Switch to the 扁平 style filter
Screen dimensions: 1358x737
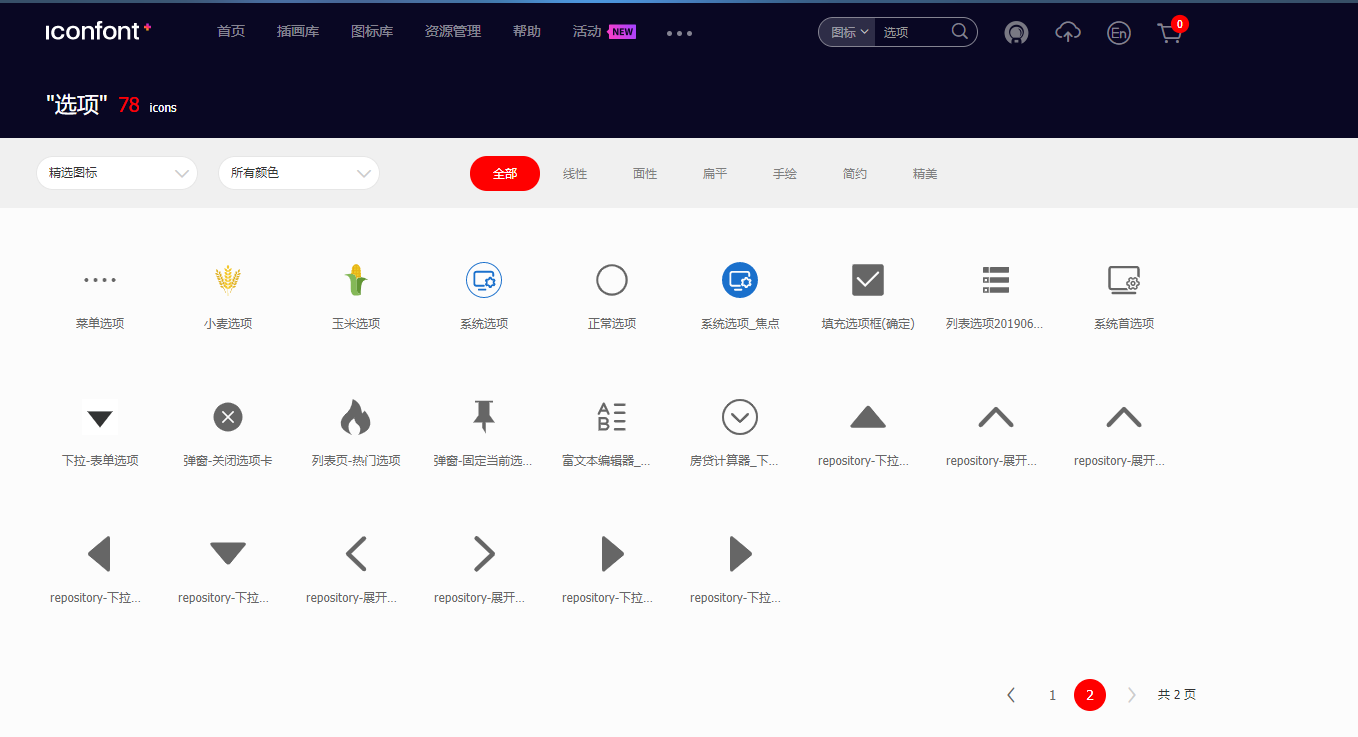(x=715, y=174)
